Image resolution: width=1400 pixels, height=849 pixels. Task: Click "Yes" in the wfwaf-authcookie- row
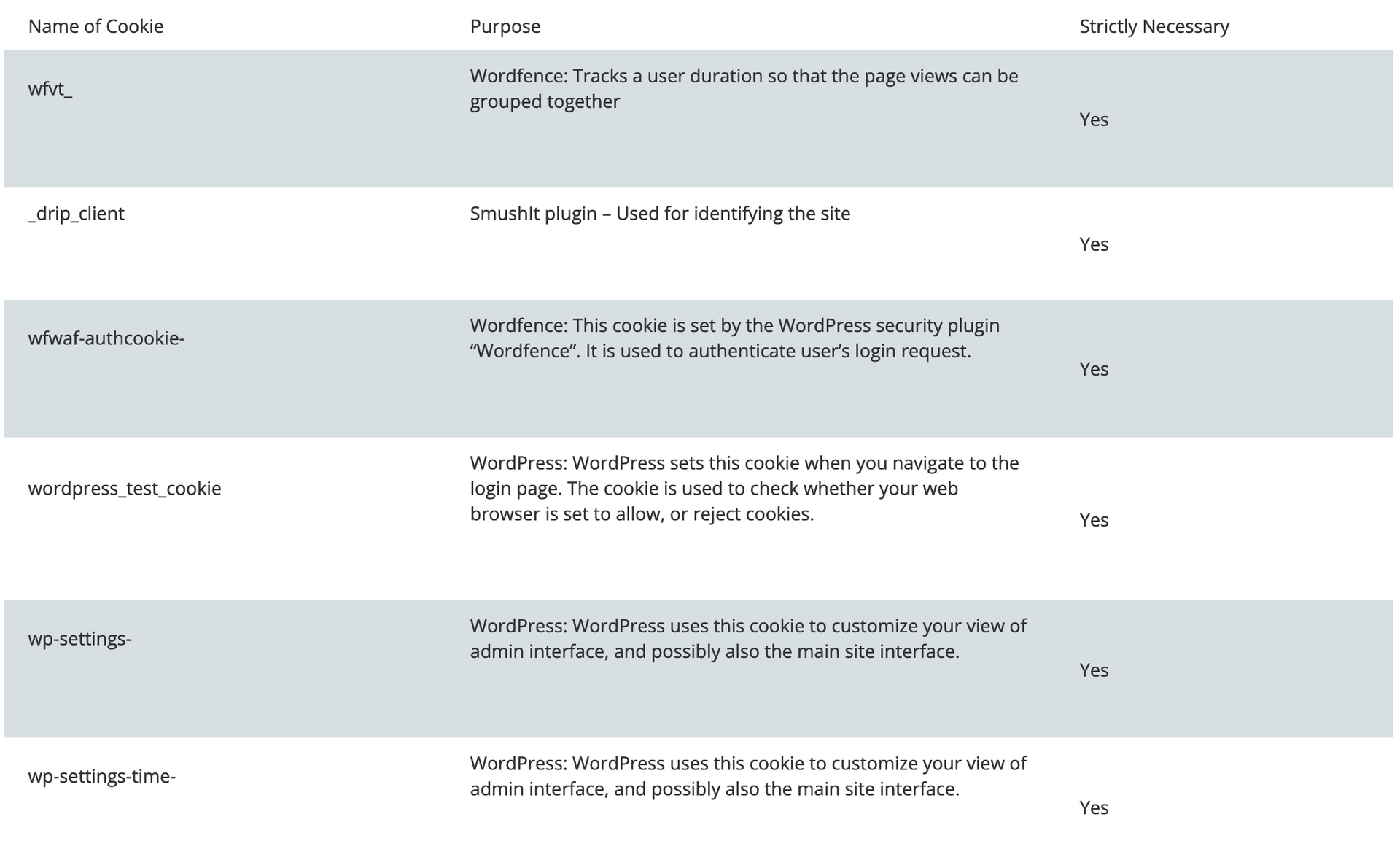(x=1094, y=369)
